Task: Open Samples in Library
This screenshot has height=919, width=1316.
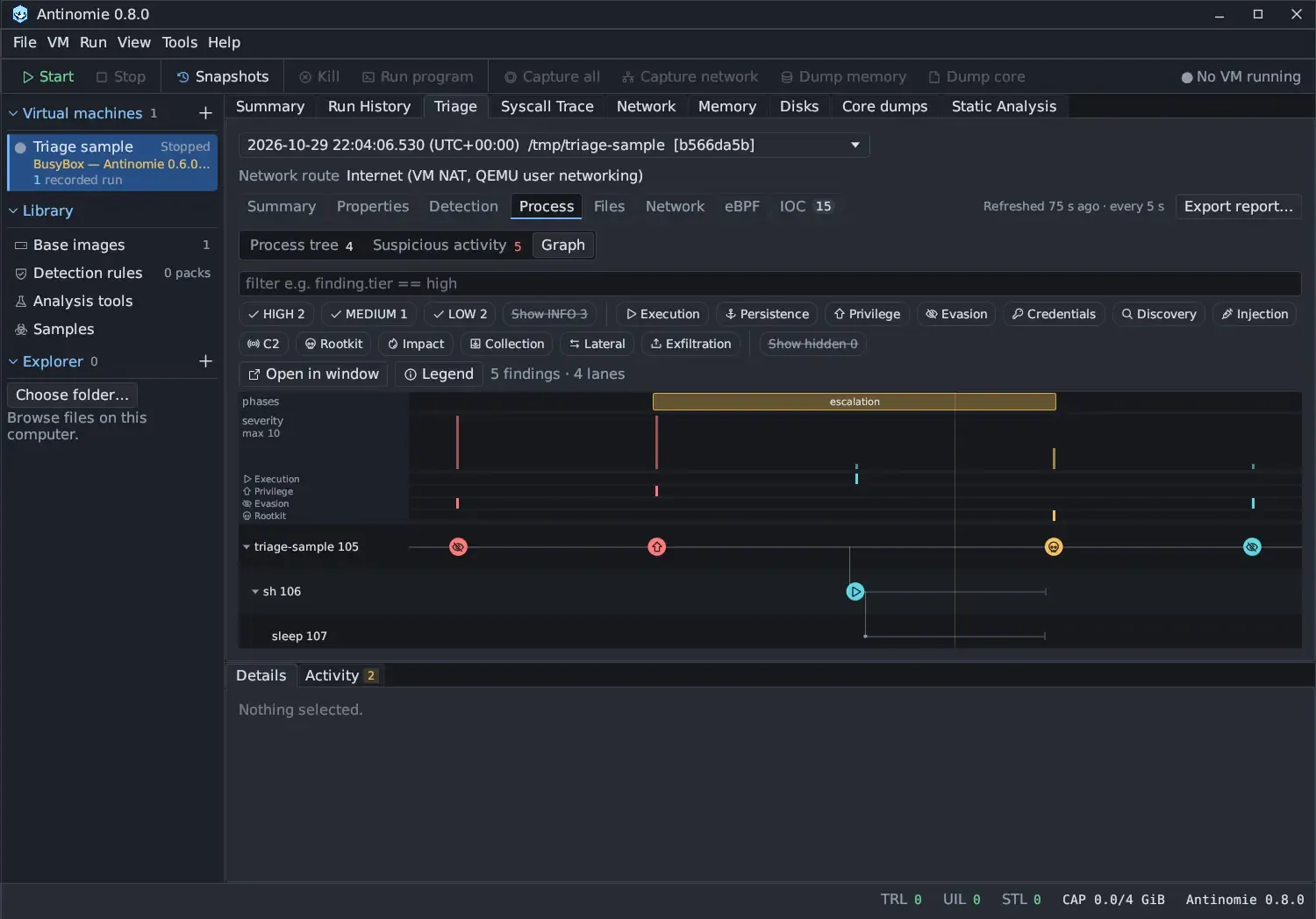Action: tap(112, 329)
